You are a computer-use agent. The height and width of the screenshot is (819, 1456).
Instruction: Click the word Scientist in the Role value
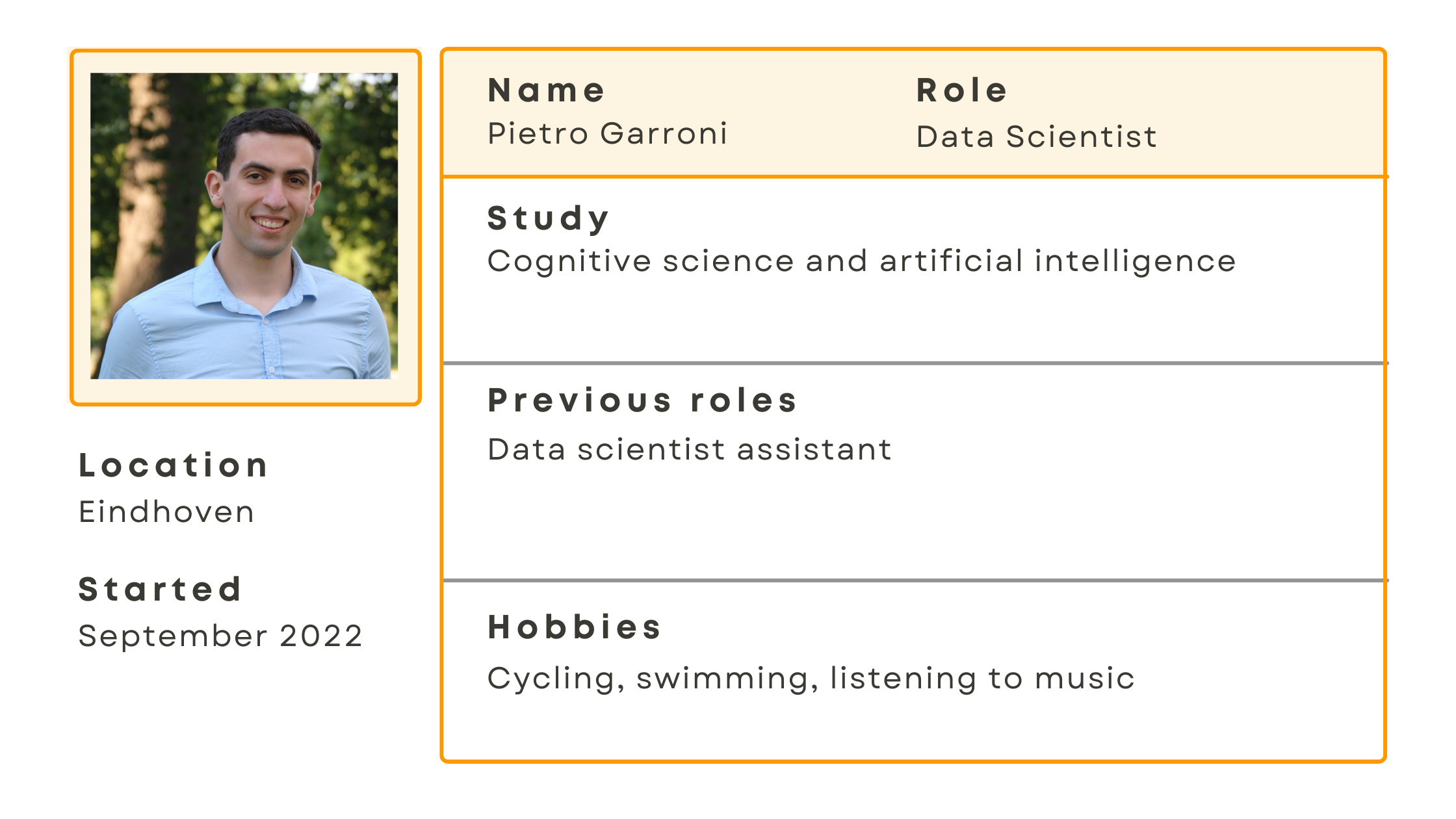[x=1081, y=137]
